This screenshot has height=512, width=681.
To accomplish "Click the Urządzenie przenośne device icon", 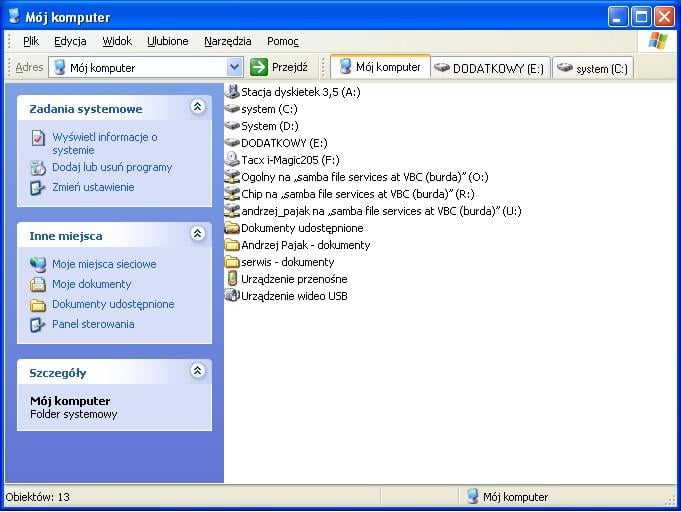I will click(232, 279).
